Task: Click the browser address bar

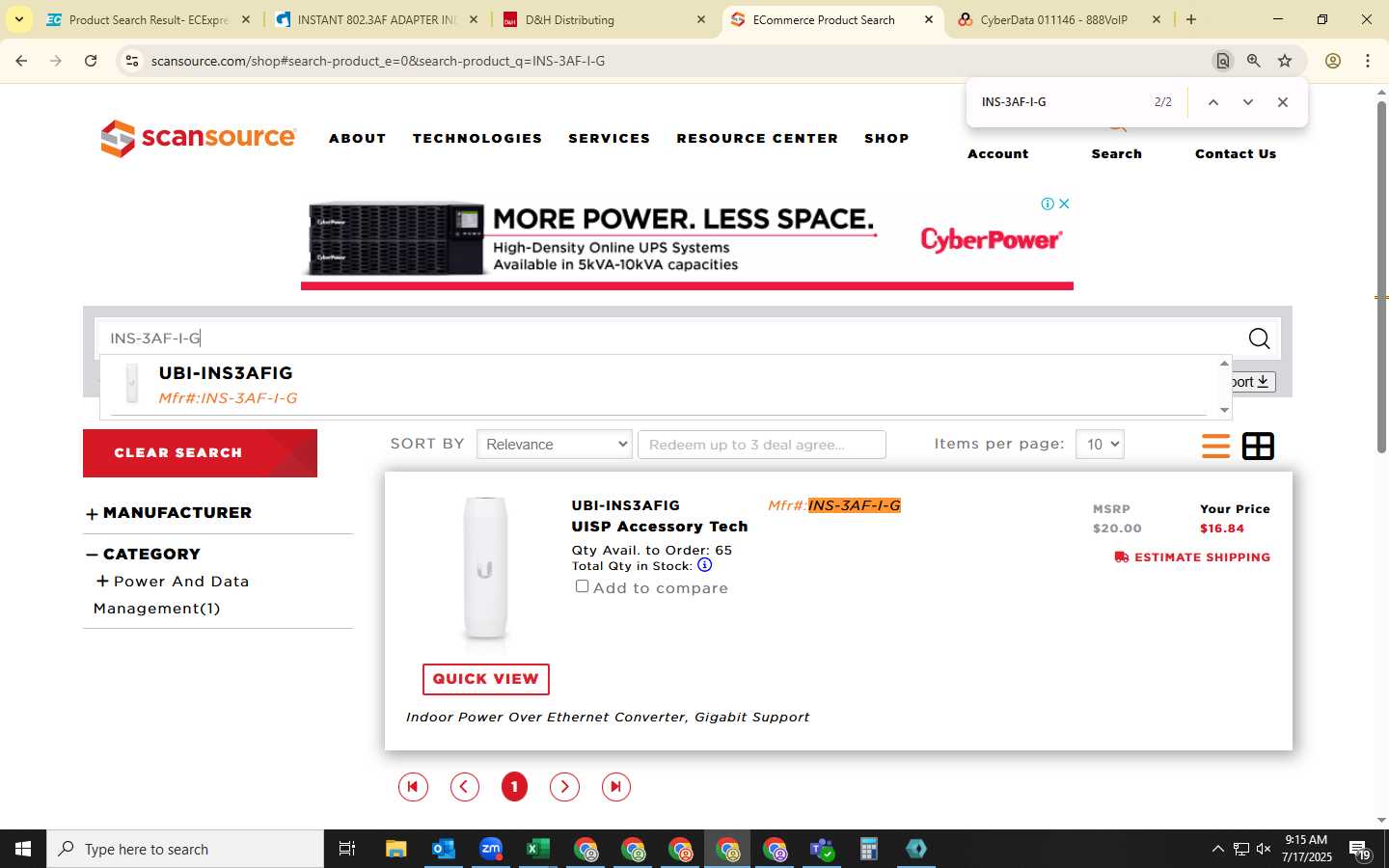Action: click(x=675, y=61)
